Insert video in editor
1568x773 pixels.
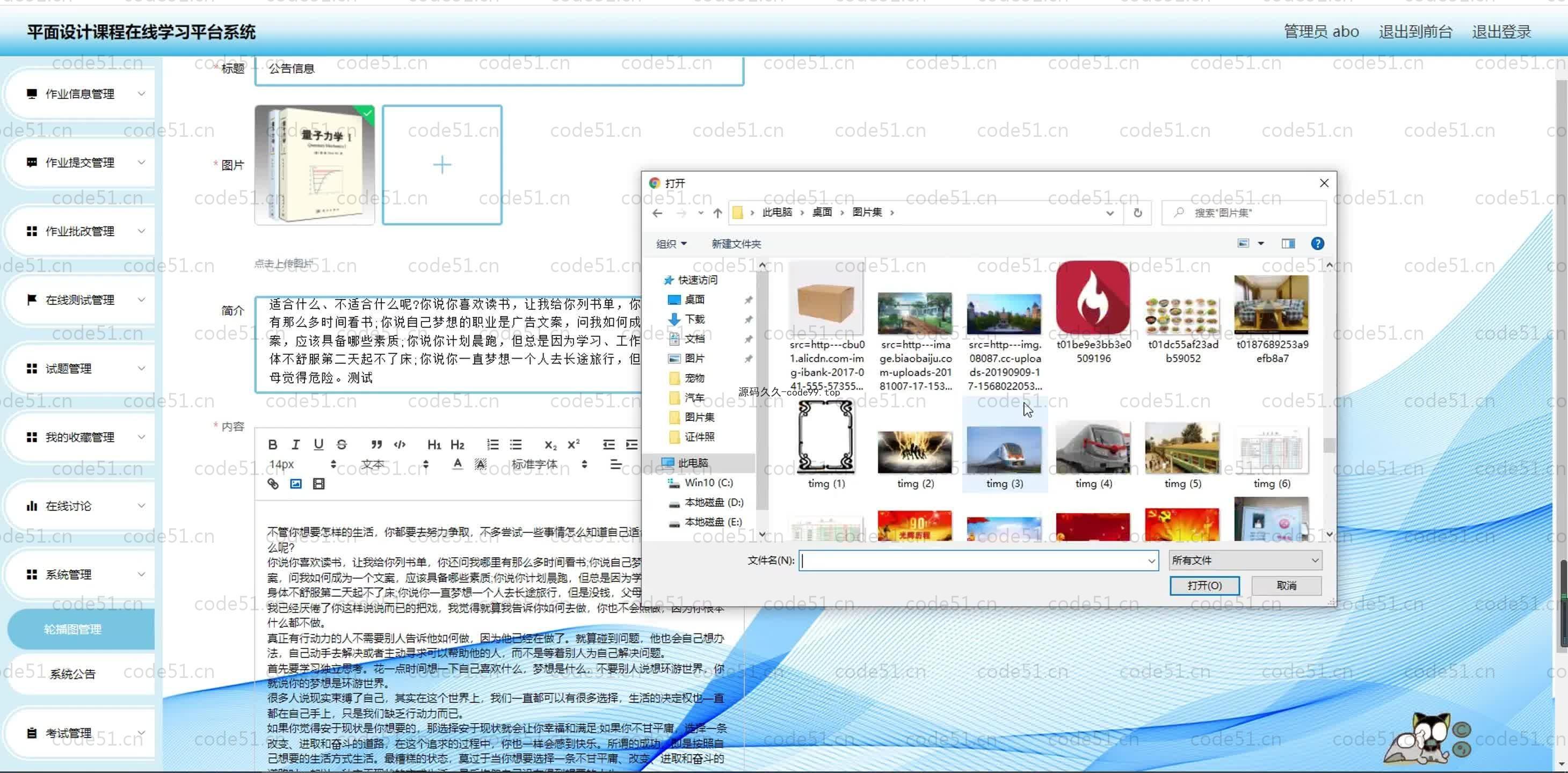[318, 484]
